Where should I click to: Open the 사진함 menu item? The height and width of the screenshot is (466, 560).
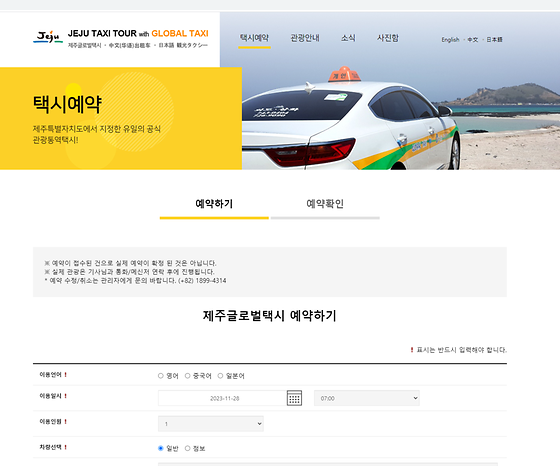point(388,38)
